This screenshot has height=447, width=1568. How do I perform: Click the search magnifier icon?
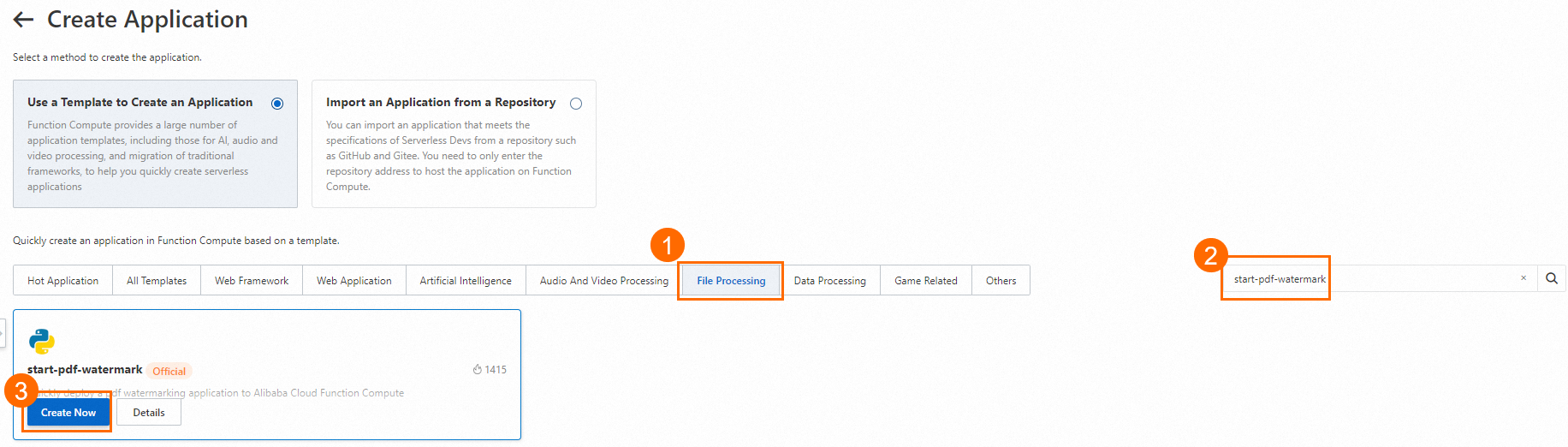(x=1552, y=278)
